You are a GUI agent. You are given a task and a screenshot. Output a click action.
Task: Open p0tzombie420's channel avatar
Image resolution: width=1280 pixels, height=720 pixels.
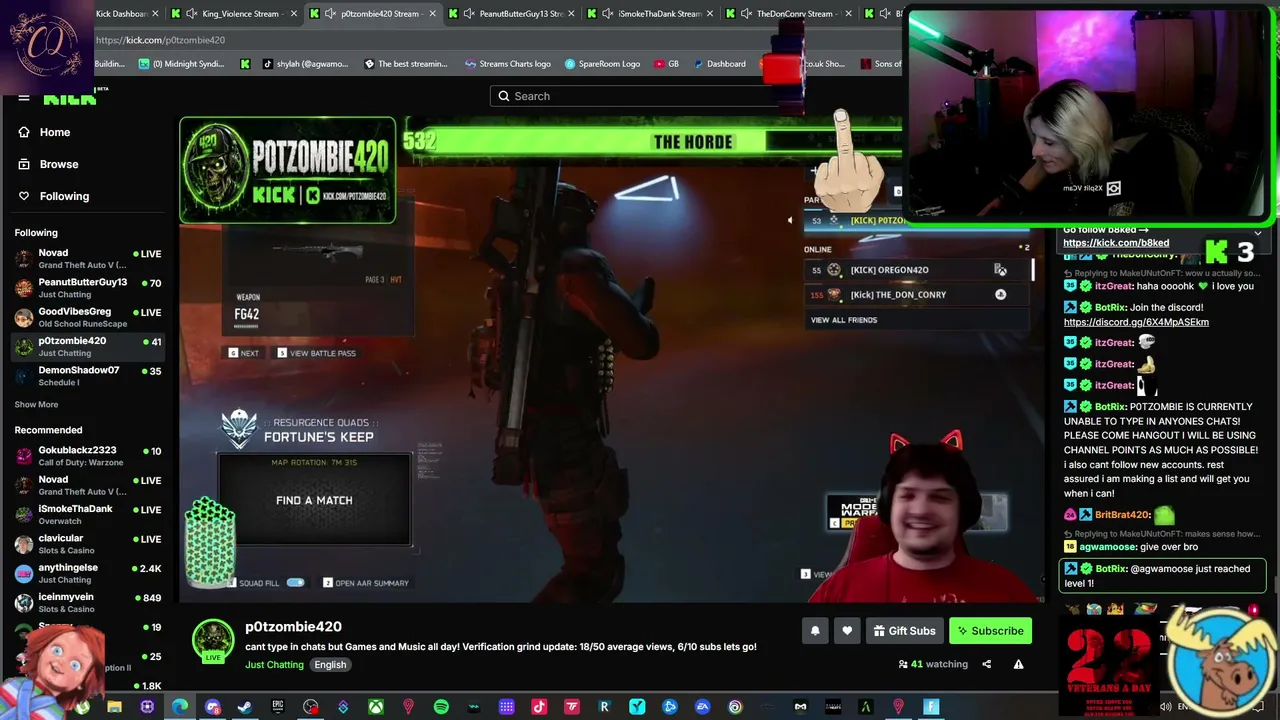213,641
